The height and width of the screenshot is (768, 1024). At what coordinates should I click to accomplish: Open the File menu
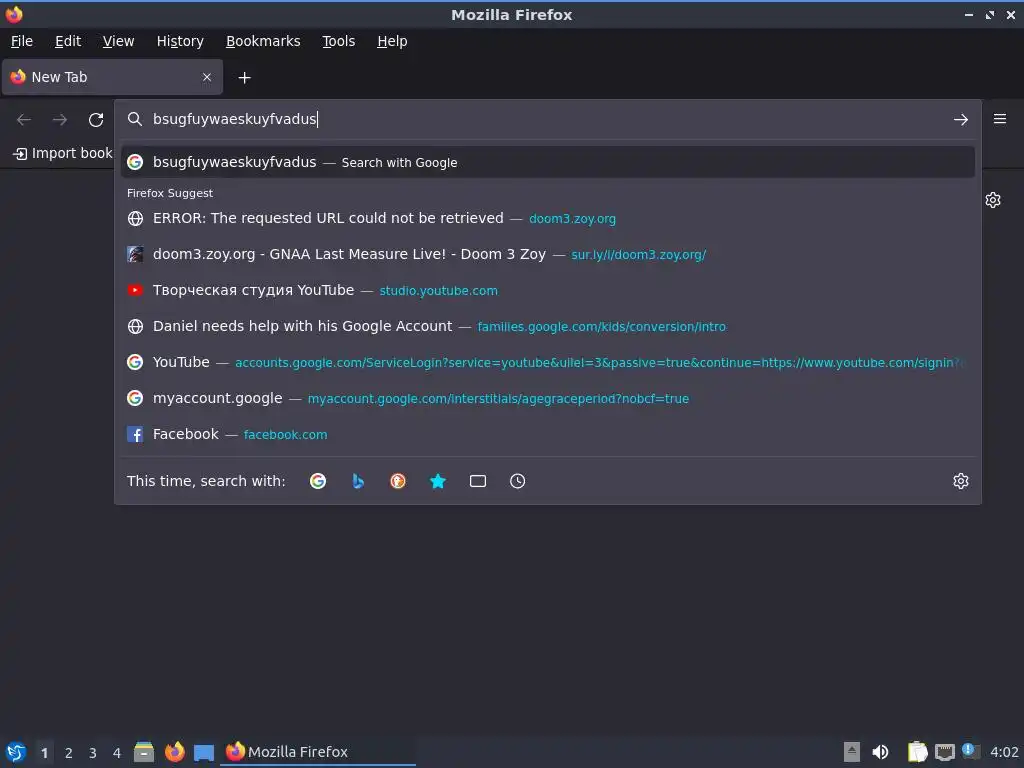coord(22,41)
